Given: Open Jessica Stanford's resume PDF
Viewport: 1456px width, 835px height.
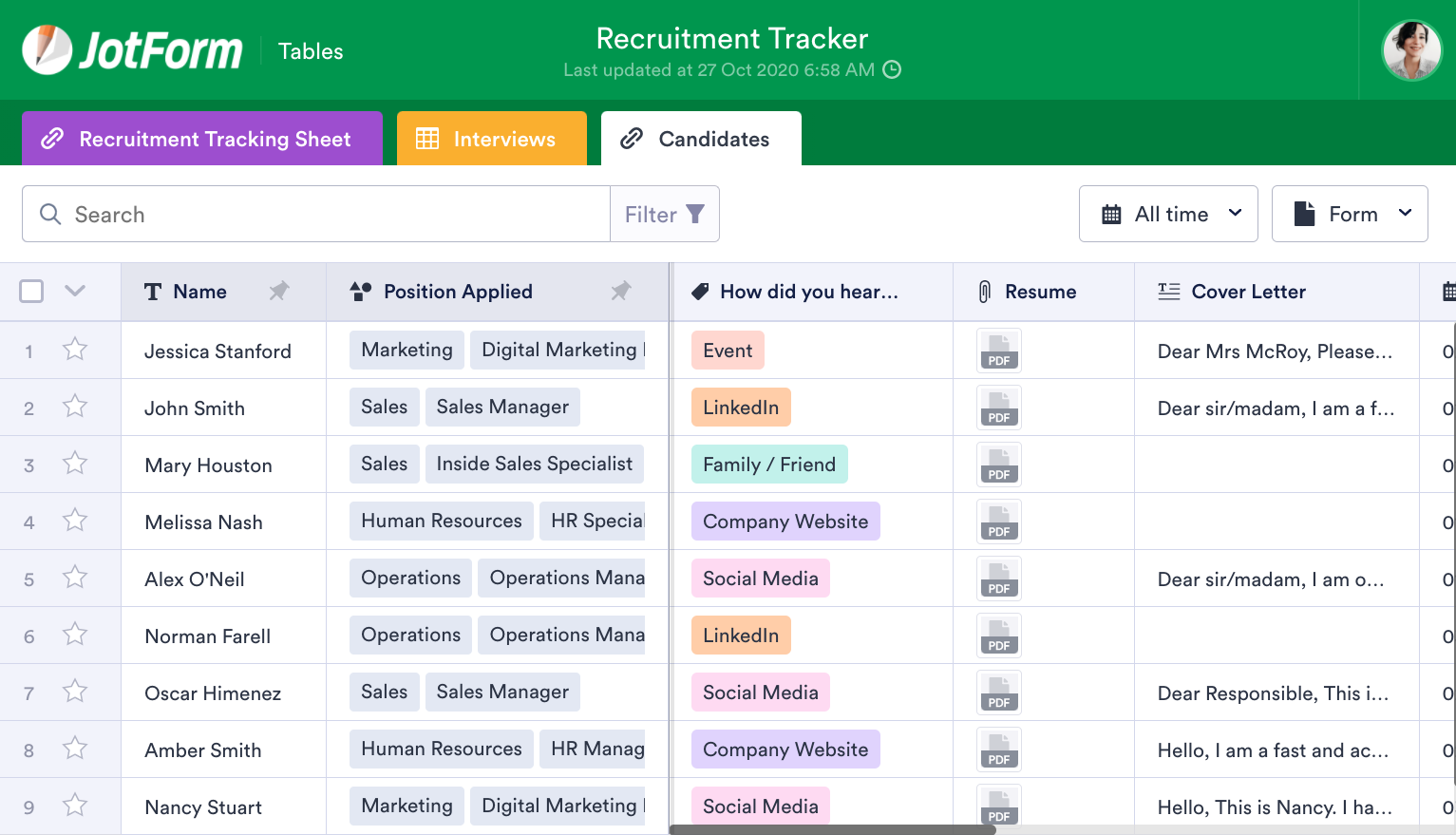Looking at the screenshot, I should (999, 350).
